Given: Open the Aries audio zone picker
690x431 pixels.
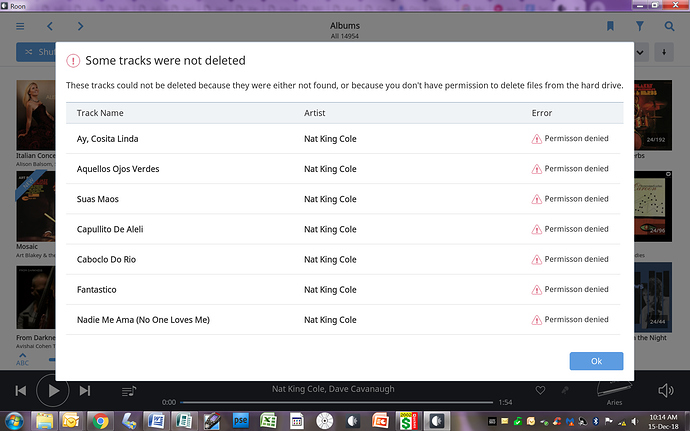Looking at the screenshot, I should coord(614,393).
